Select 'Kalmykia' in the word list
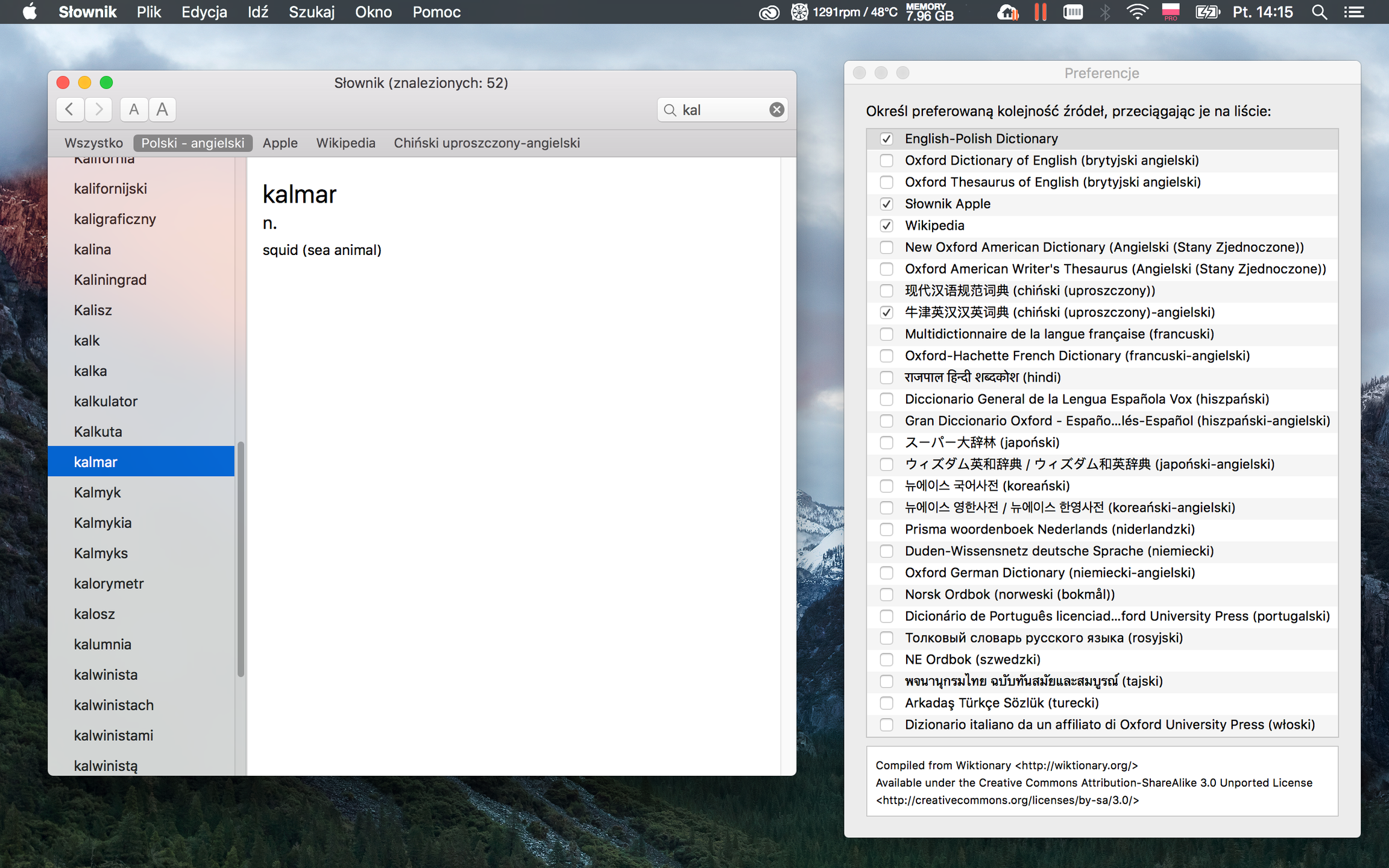Image resolution: width=1389 pixels, height=868 pixels. (141, 523)
